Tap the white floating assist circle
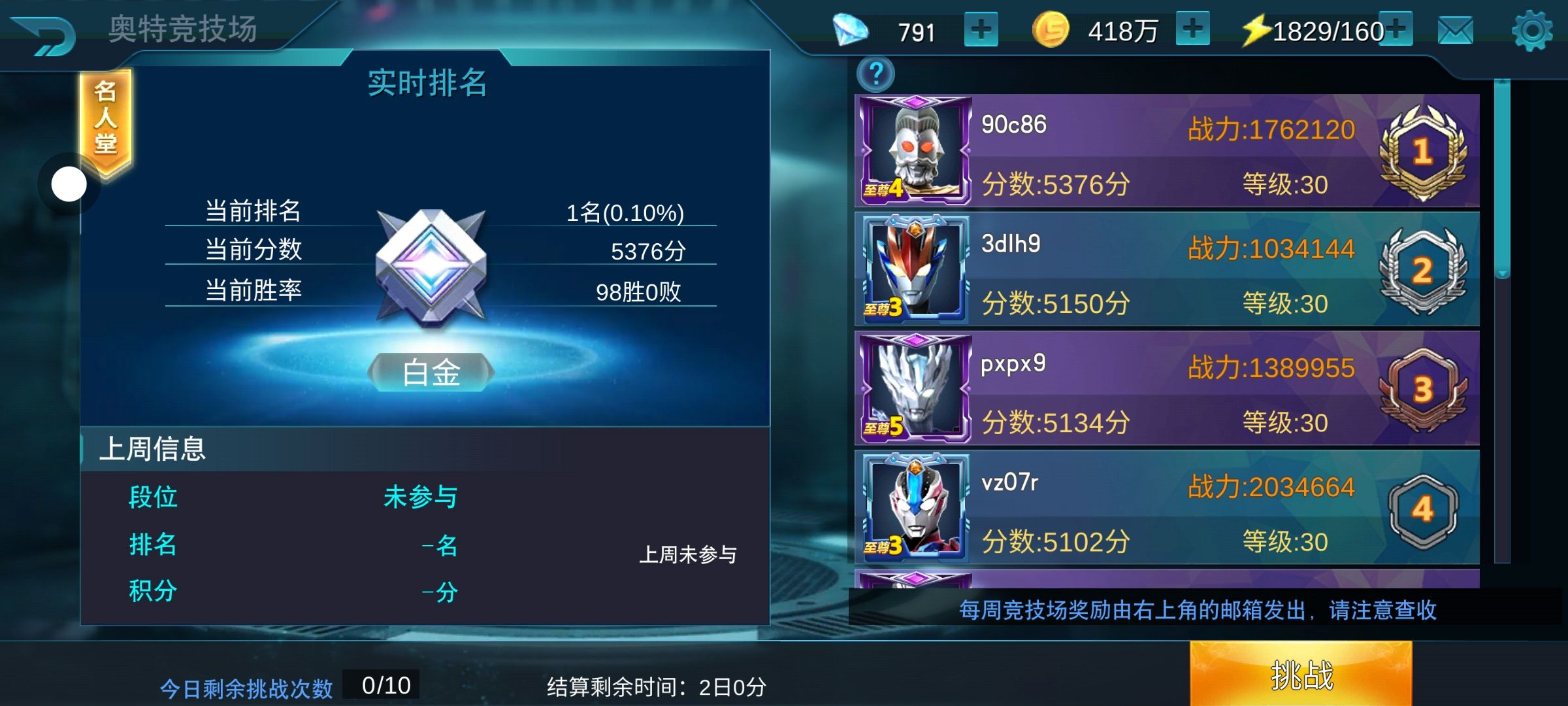This screenshot has height=706, width=1568. 69,184
